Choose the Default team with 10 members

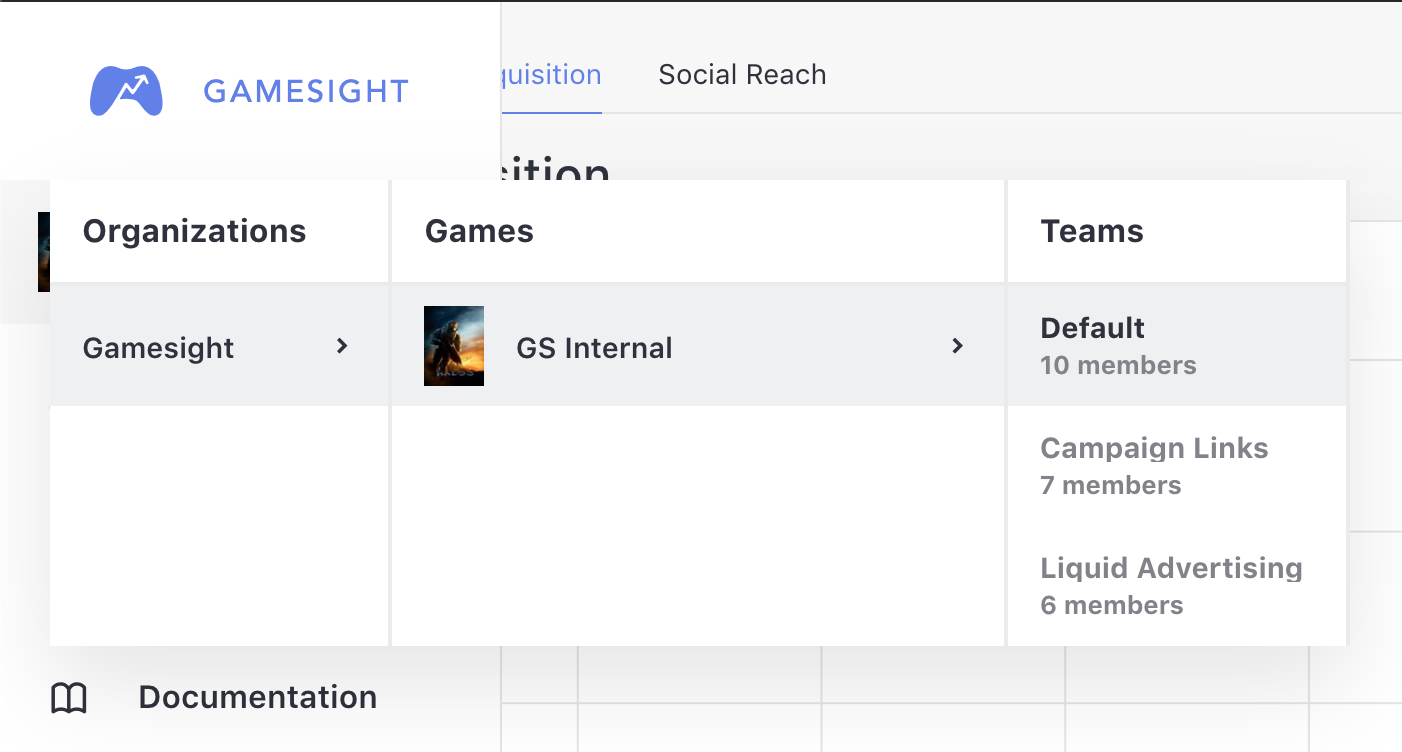point(1118,345)
